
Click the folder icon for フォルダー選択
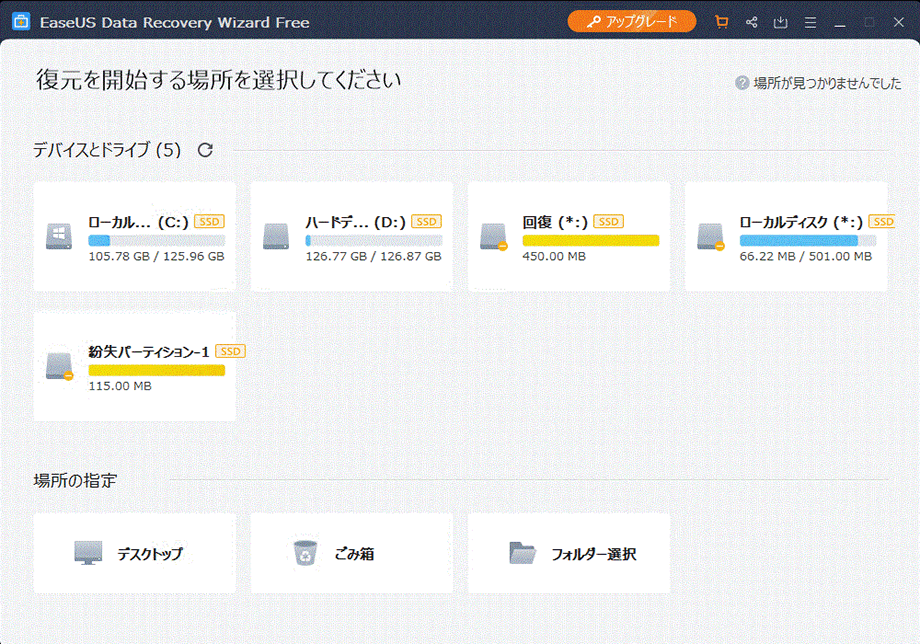click(522, 553)
